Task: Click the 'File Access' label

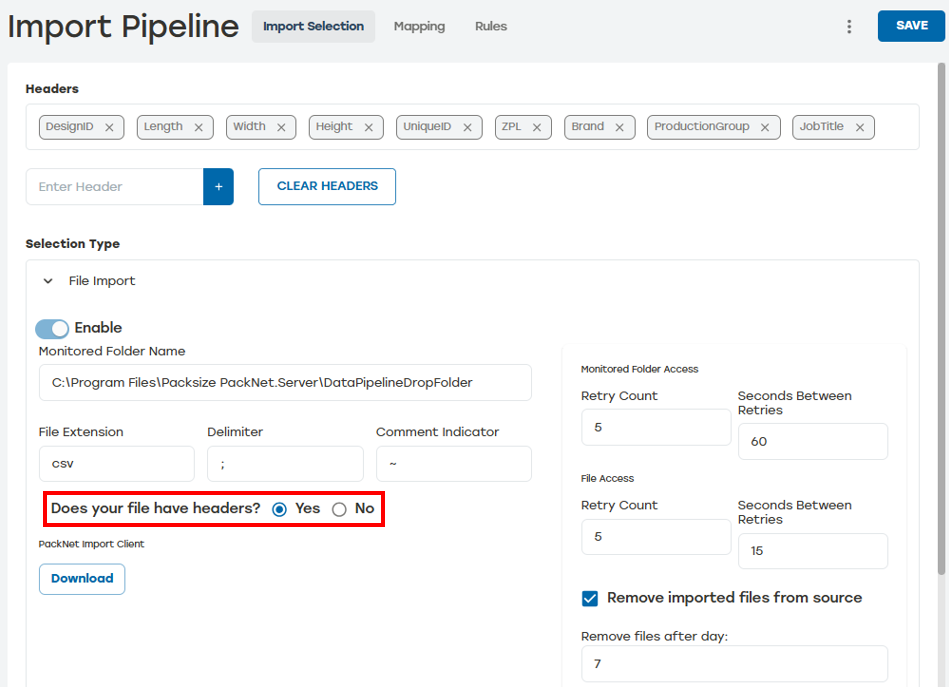Action: point(607,479)
